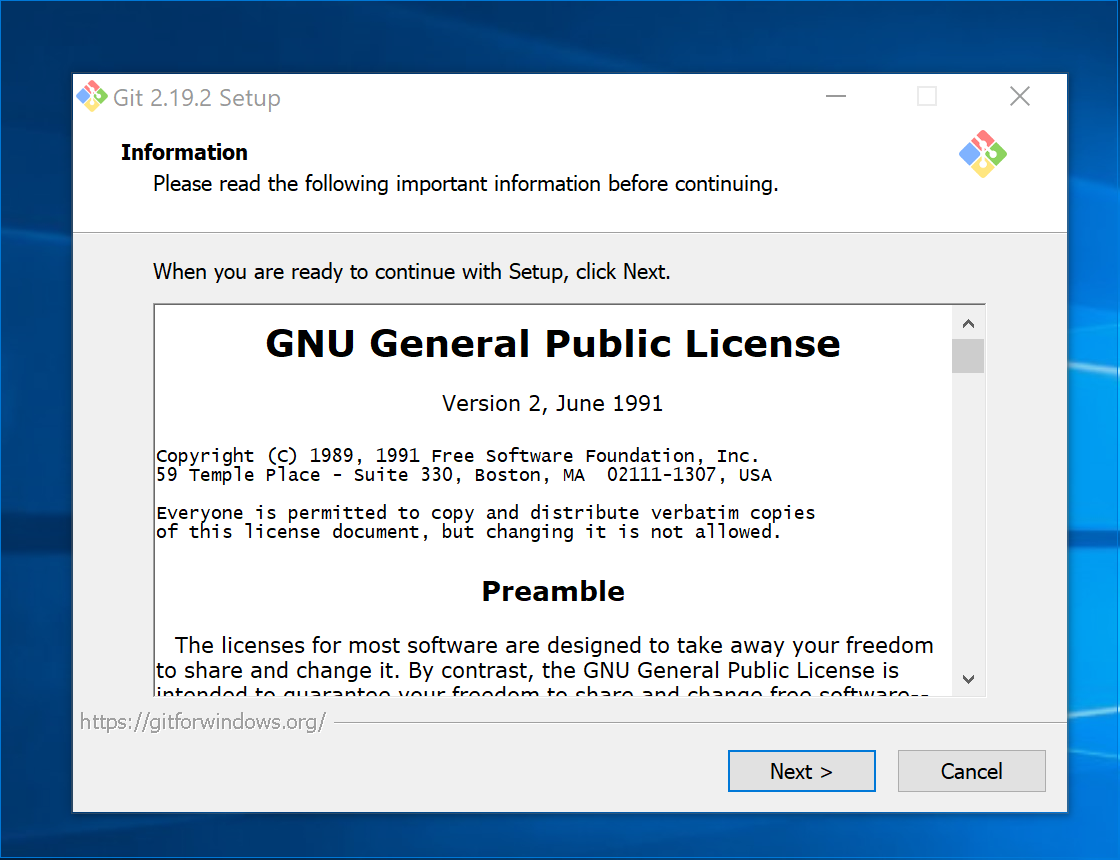
Task: Click the scroll up arrow in license box
Action: tap(968, 324)
